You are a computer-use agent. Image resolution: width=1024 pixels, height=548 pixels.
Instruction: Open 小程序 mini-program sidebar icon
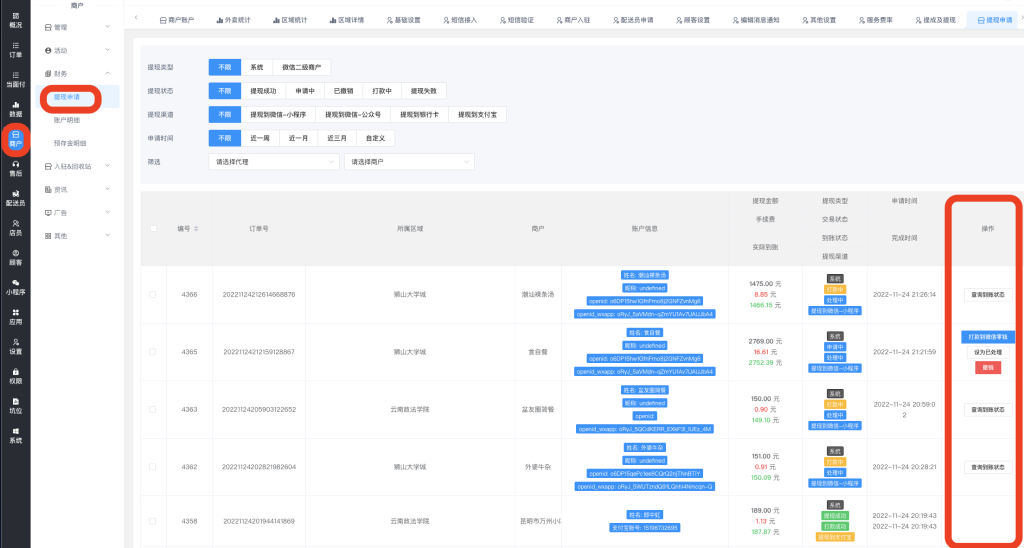coord(15,286)
